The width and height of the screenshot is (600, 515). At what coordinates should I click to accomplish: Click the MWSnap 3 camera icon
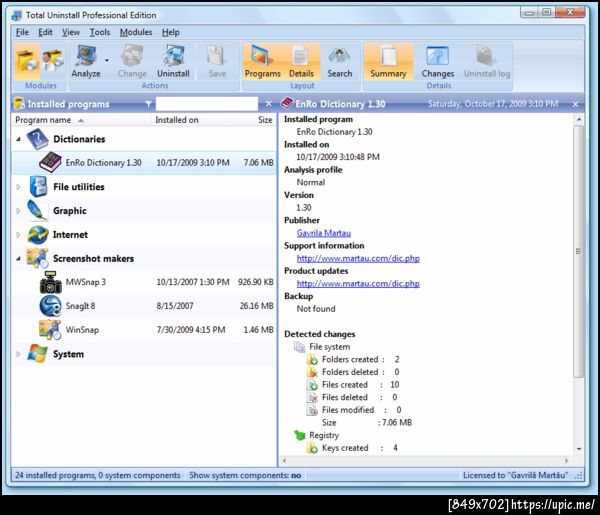click(51, 282)
